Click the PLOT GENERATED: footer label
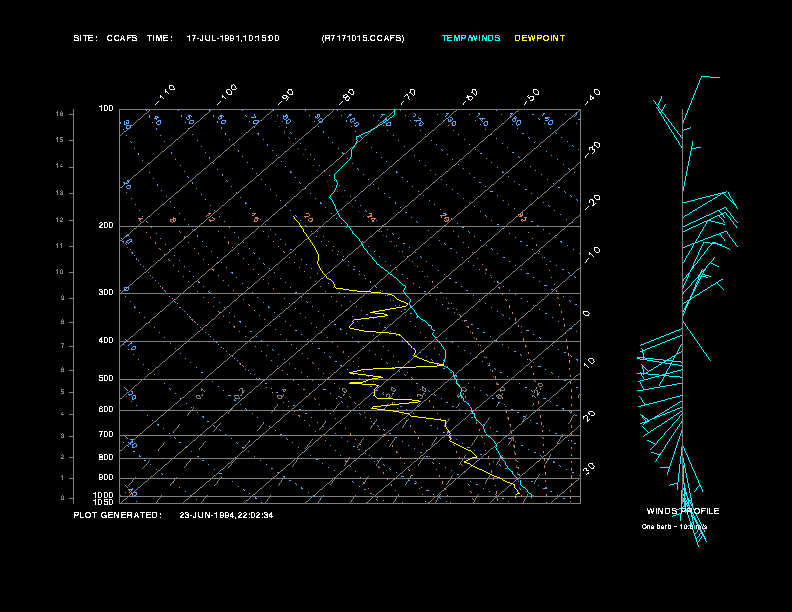Image resolution: width=792 pixels, height=612 pixels. pos(118,515)
